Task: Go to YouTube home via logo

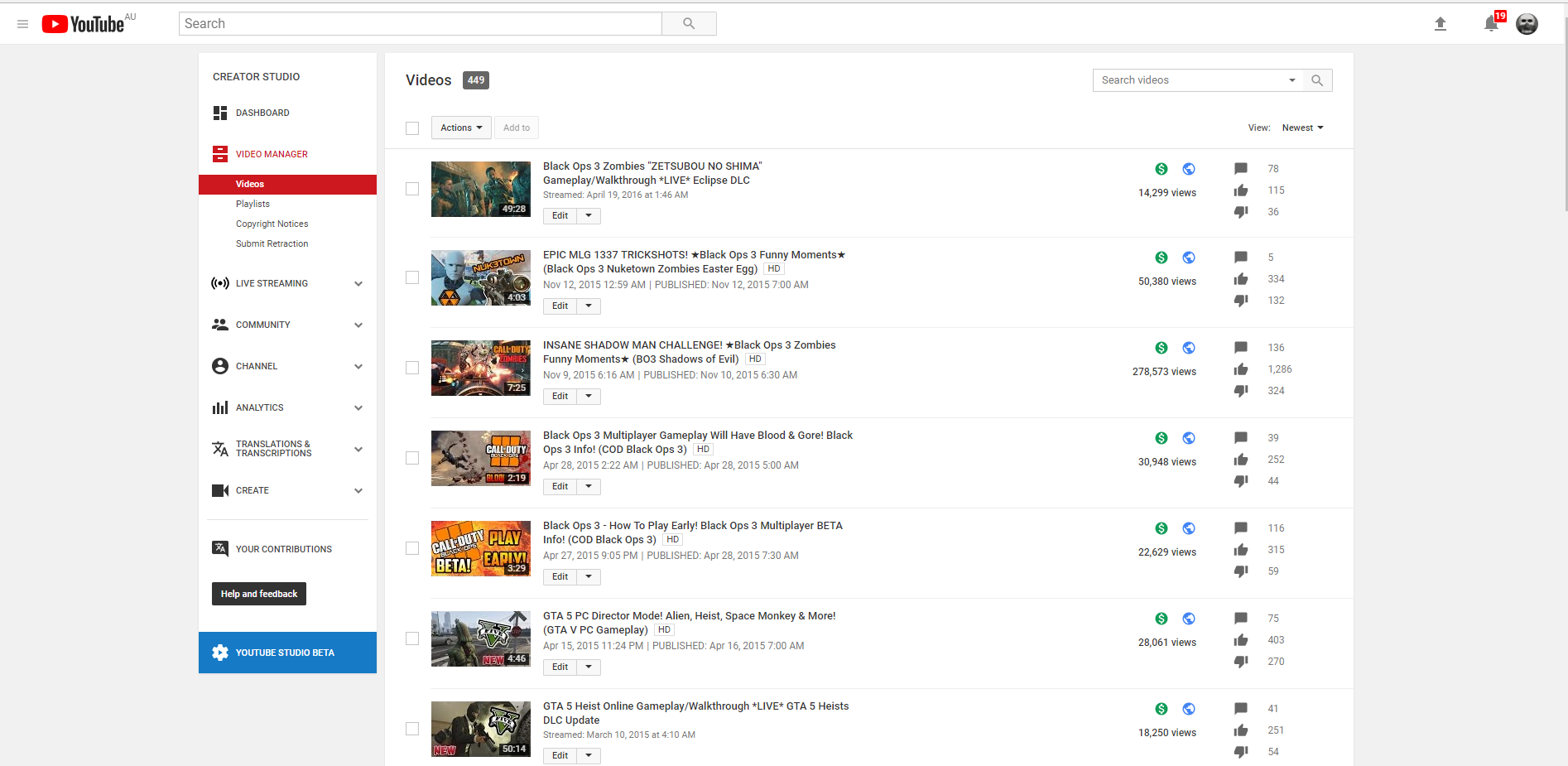Action: click(83, 24)
